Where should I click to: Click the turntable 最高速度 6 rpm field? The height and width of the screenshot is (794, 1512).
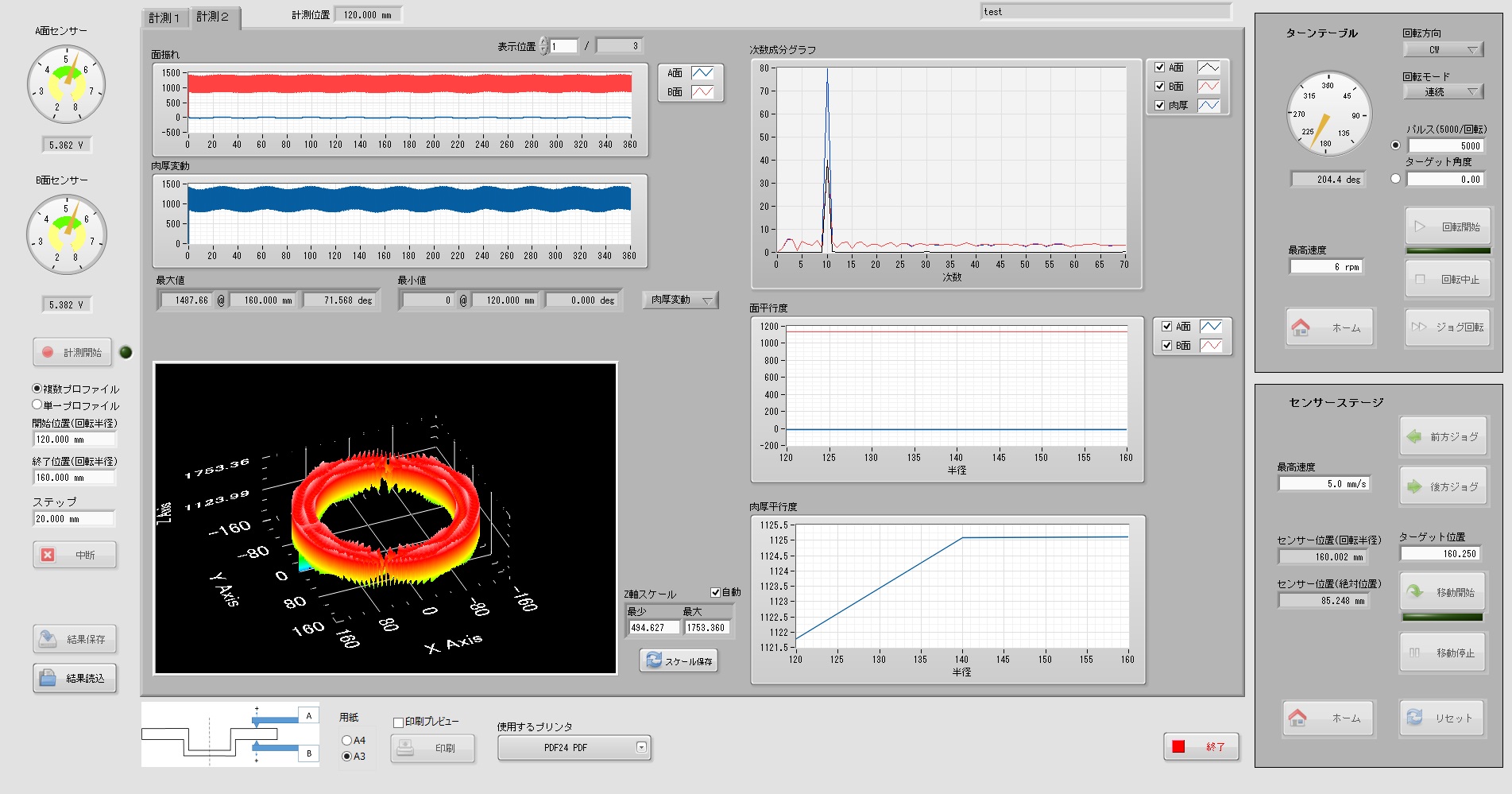(x=1327, y=266)
